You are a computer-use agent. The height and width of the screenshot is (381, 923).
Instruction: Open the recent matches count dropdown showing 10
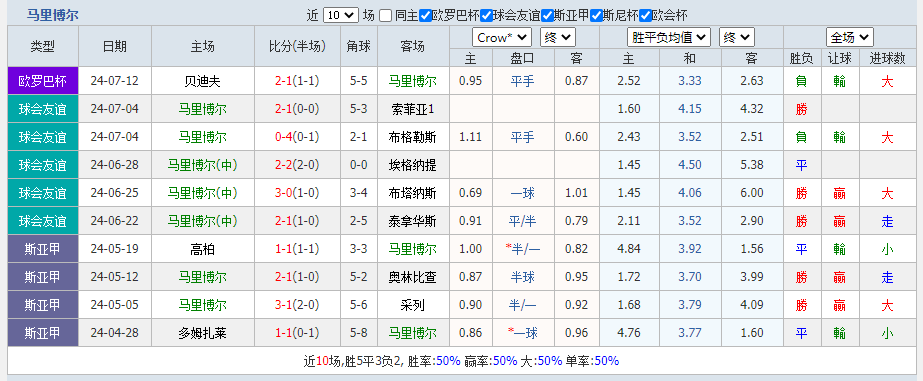341,15
